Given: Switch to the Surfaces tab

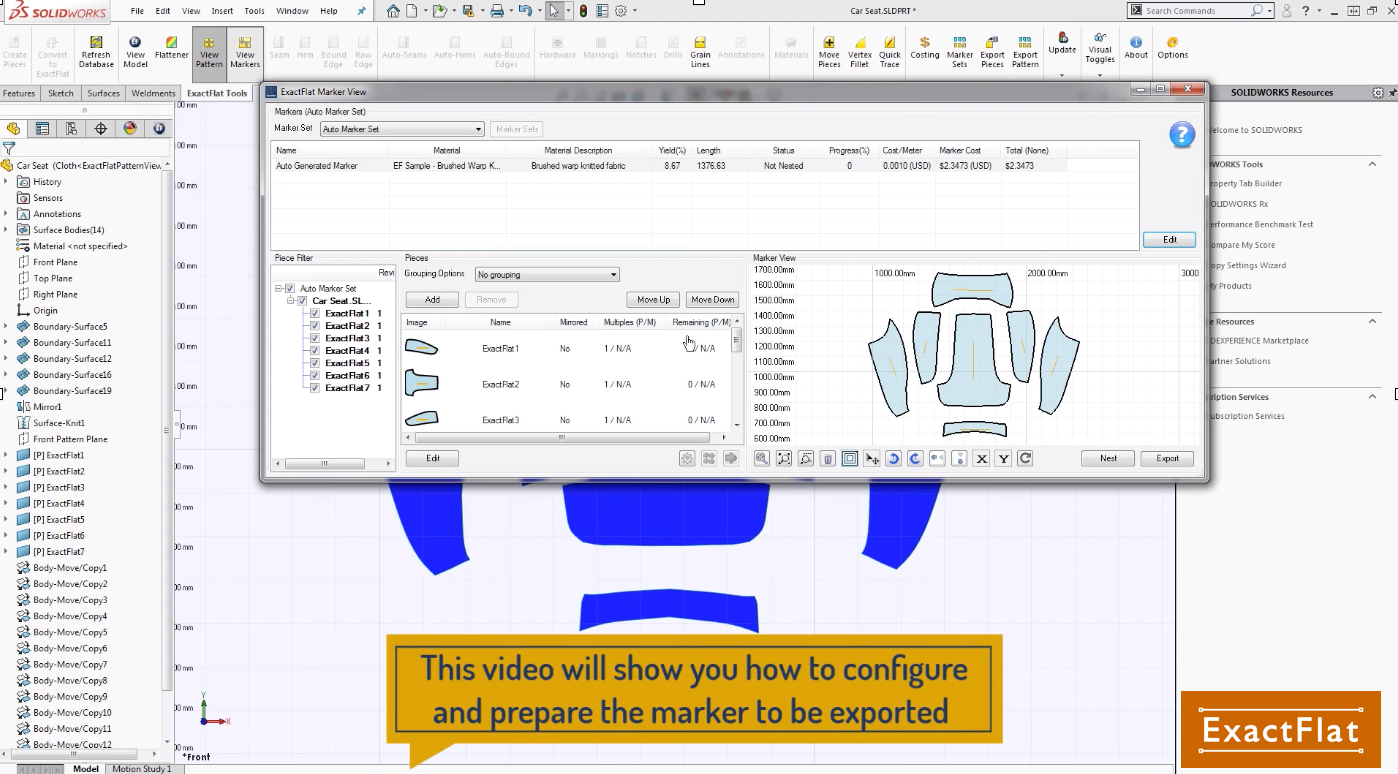Looking at the screenshot, I should click(x=103, y=93).
